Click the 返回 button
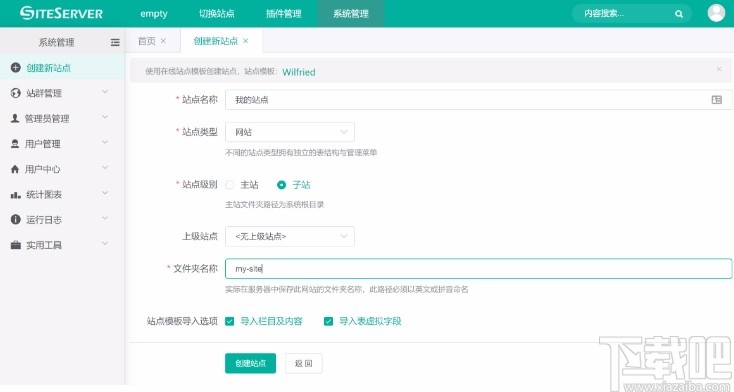Image resolution: width=734 pixels, height=392 pixels. pos(303,363)
